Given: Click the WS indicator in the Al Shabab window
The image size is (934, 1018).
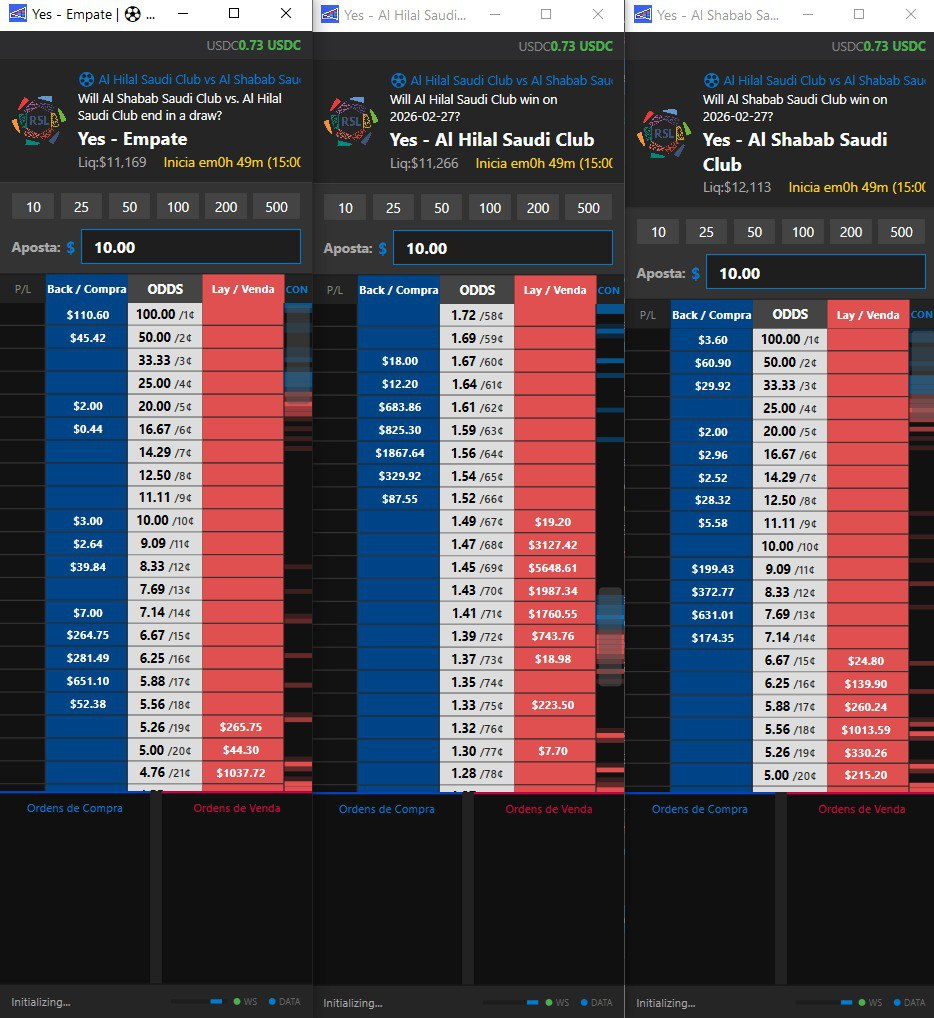Looking at the screenshot, I should click(866, 1001).
